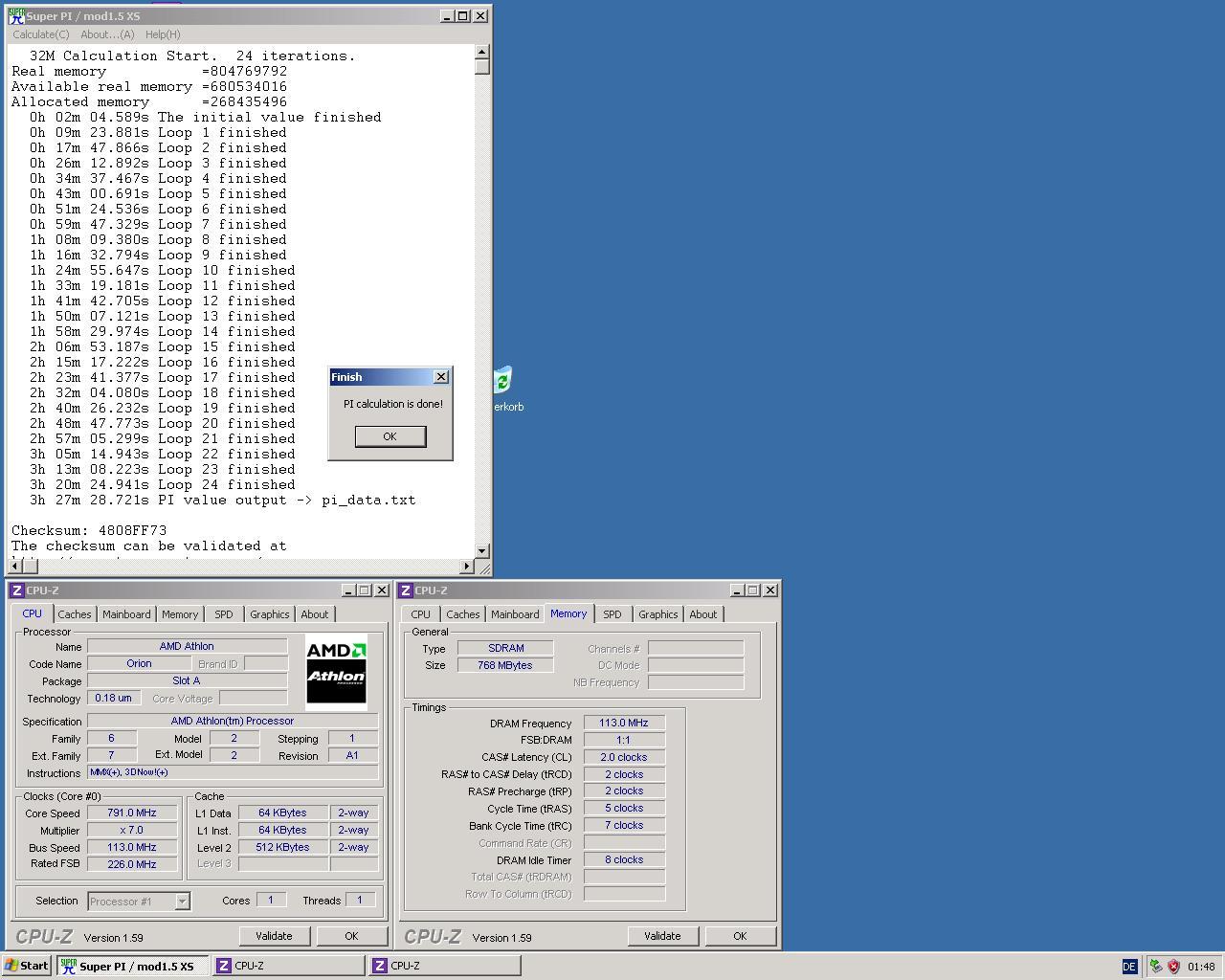Viewport: 1225px width, 980px height.
Task: Close the Finish dialog with X
Action: (441, 377)
